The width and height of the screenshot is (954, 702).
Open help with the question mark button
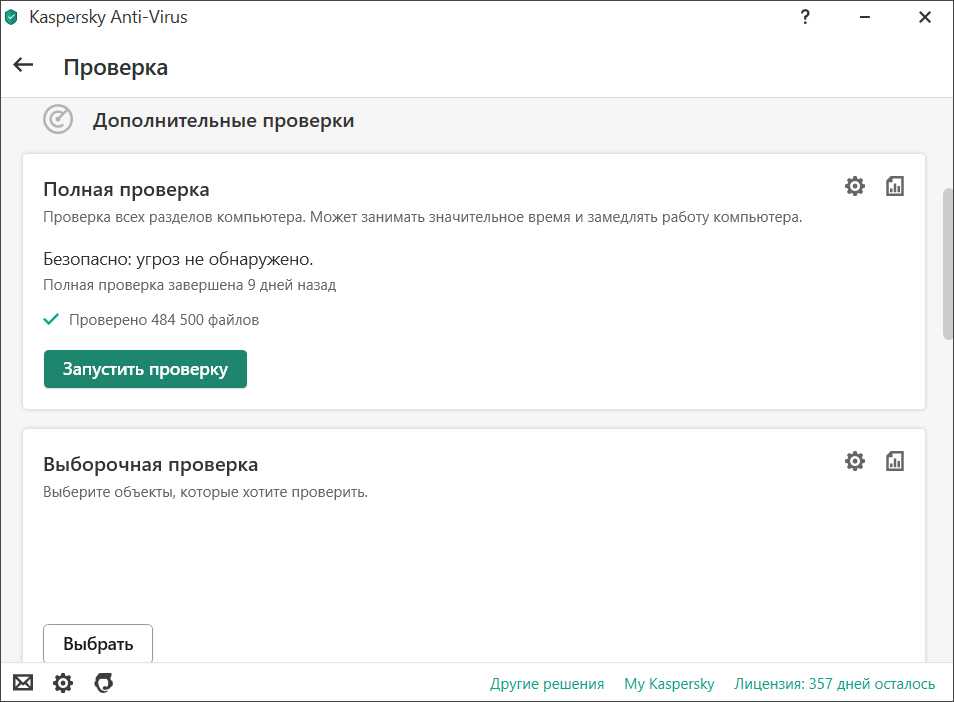pos(805,17)
